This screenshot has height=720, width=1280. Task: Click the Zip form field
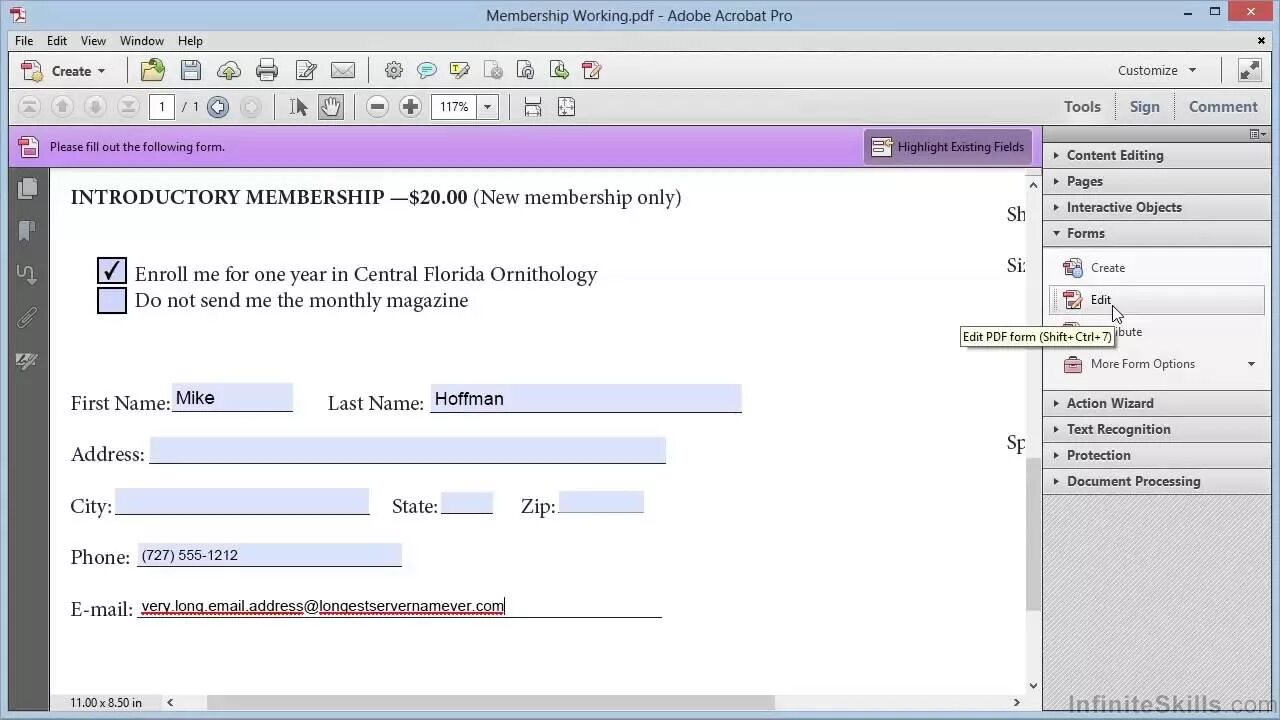pos(601,502)
